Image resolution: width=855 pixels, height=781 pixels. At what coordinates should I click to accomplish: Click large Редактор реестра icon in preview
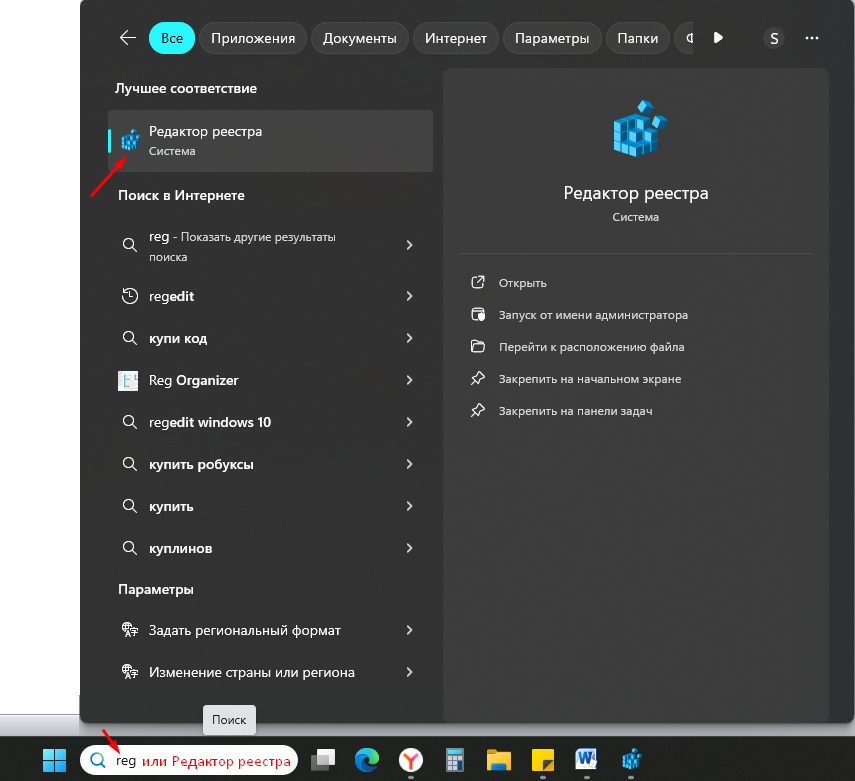click(639, 128)
